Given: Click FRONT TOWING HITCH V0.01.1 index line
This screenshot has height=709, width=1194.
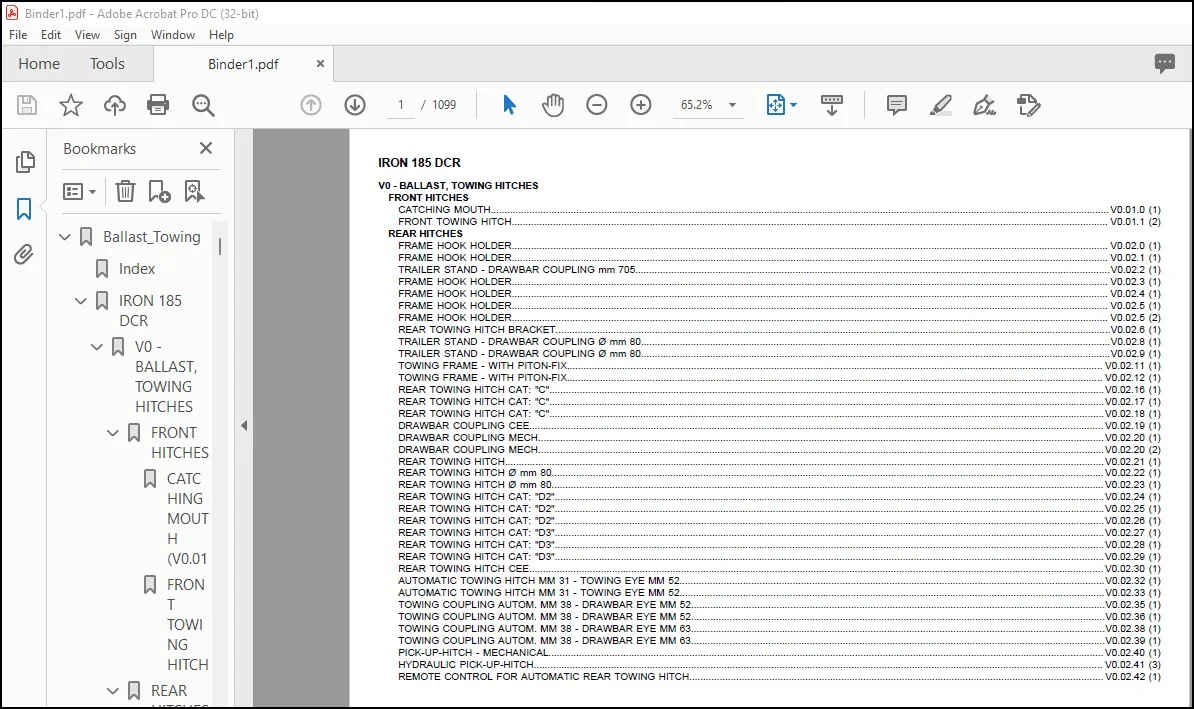Looking at the screenshot, I should (779, 222).
